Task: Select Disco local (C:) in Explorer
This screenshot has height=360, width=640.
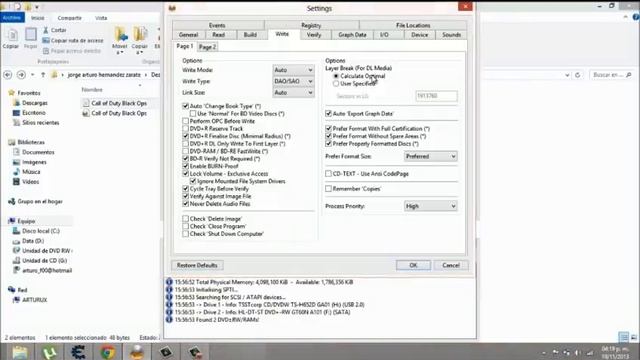Action: (x=41, y=231)
